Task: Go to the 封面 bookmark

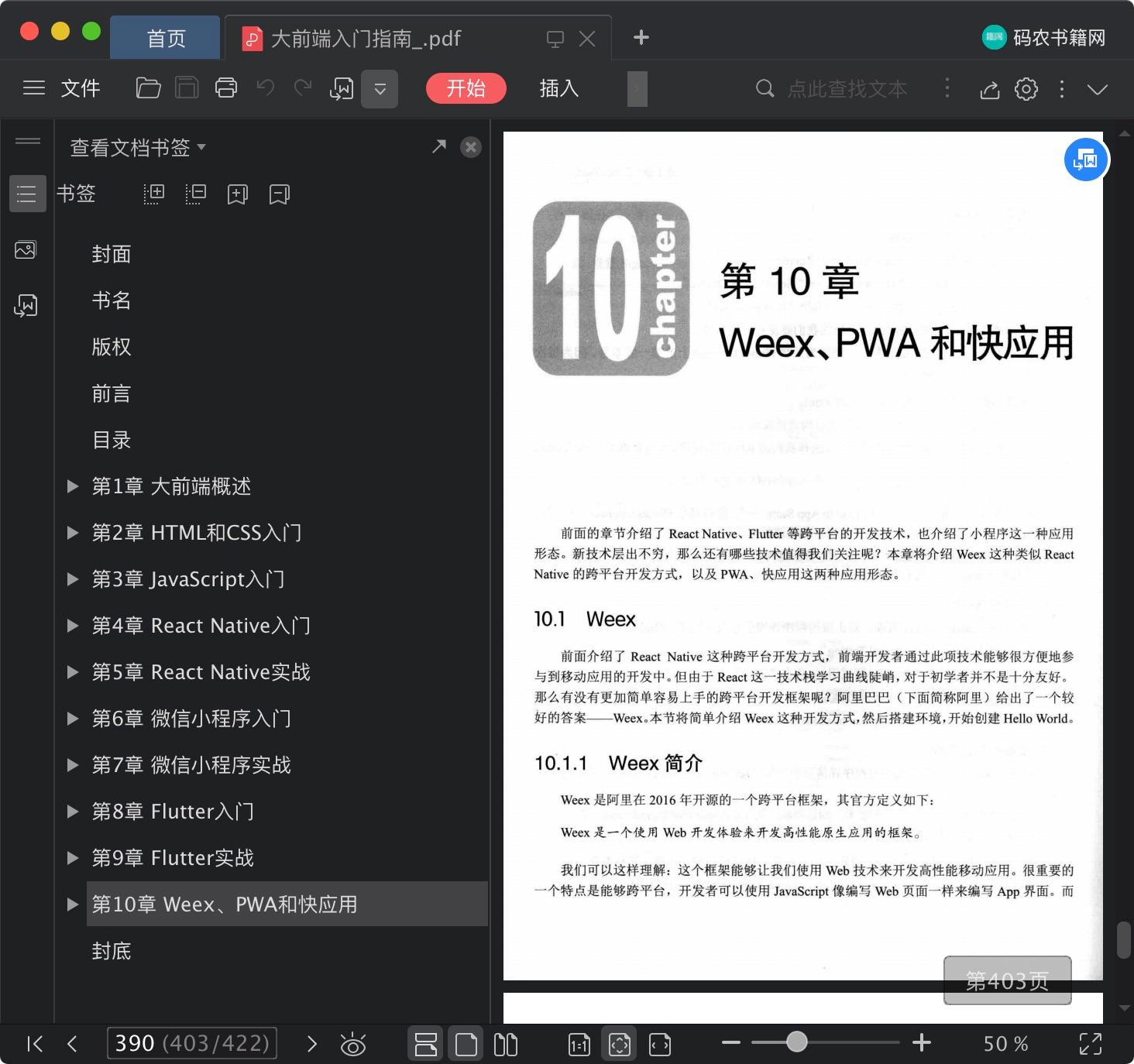Action: coord(112,254)
